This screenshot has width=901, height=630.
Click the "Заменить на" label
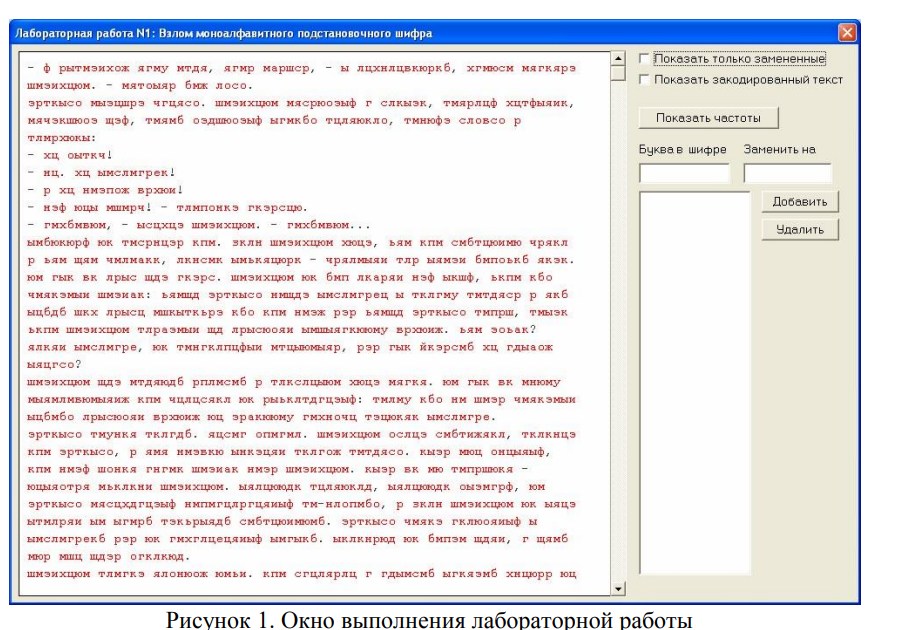[x=779, y=150]
